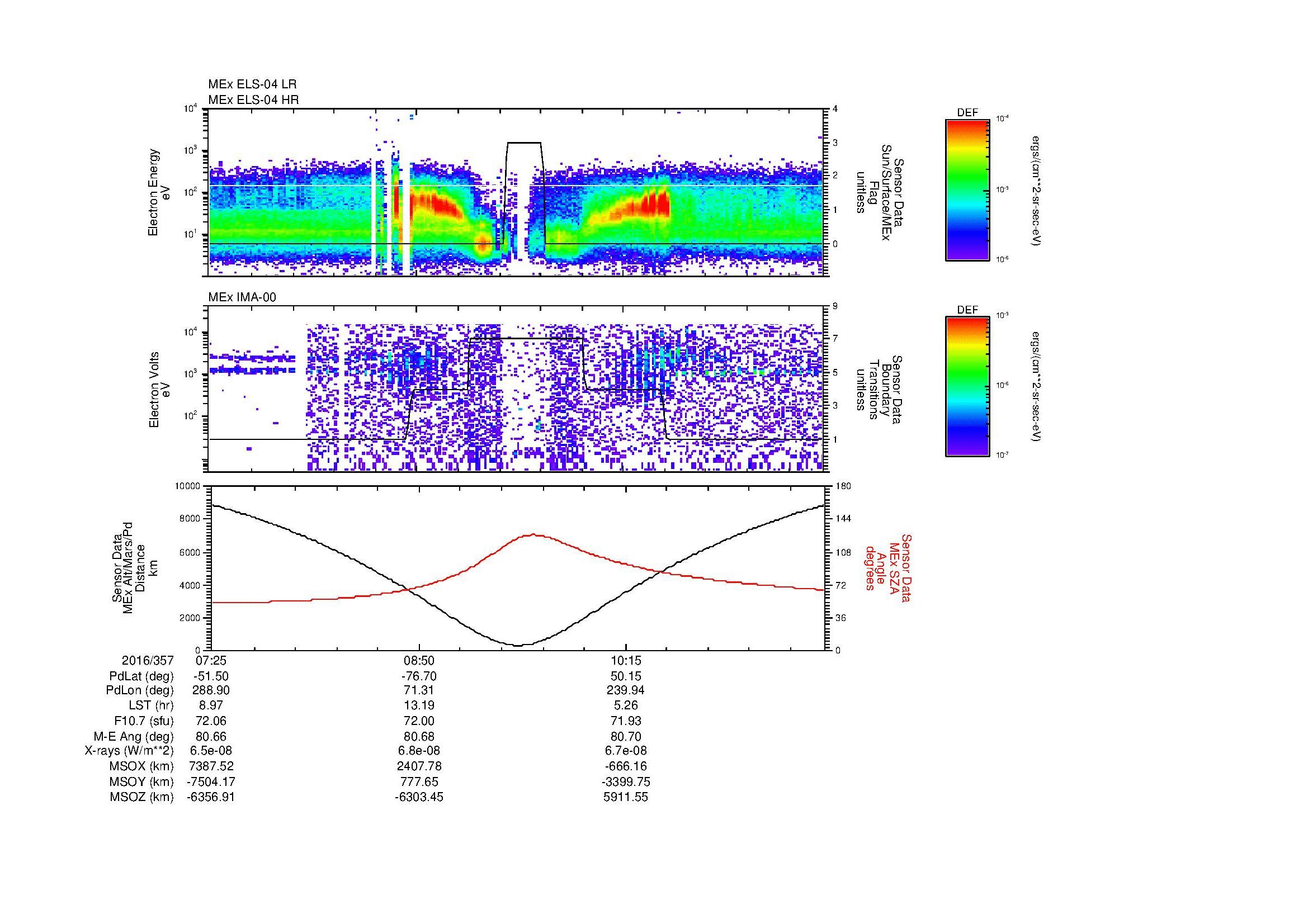Click the ELS color bar units label

1037,189
